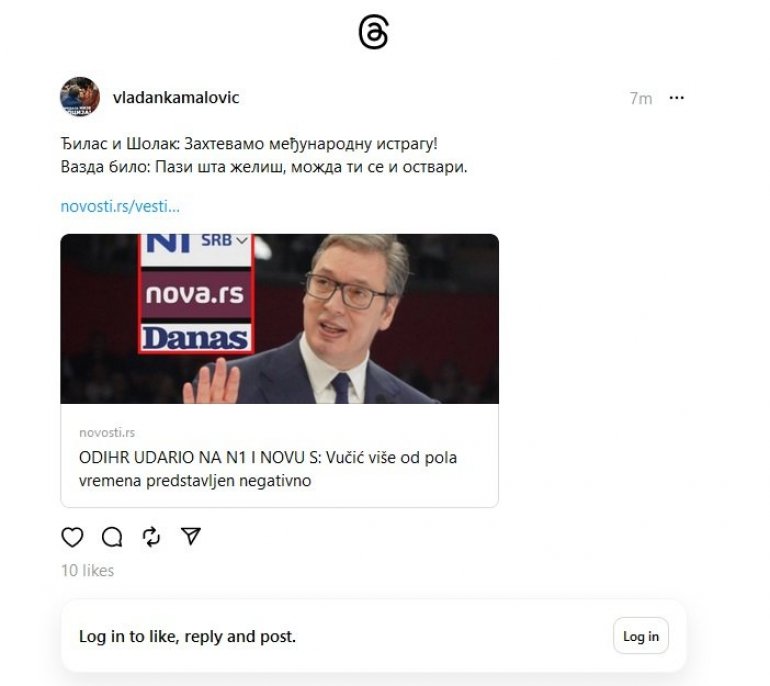The width and height of the screenshot is (770, 686).
Task: Open the three-dot post options menu
Action: point(677,98)
